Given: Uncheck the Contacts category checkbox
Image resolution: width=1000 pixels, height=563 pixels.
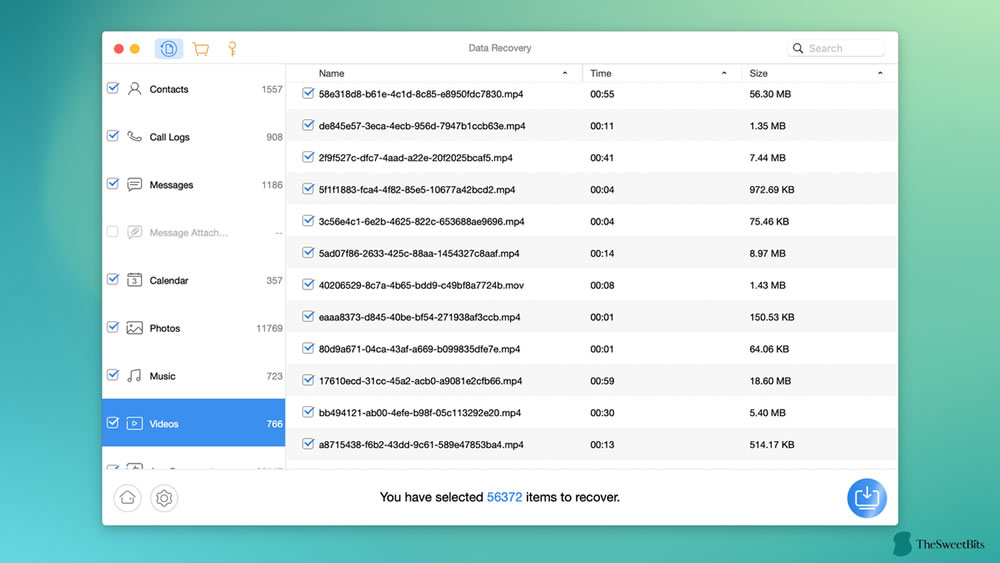Looking at the screenshot, I should (113, 88).
